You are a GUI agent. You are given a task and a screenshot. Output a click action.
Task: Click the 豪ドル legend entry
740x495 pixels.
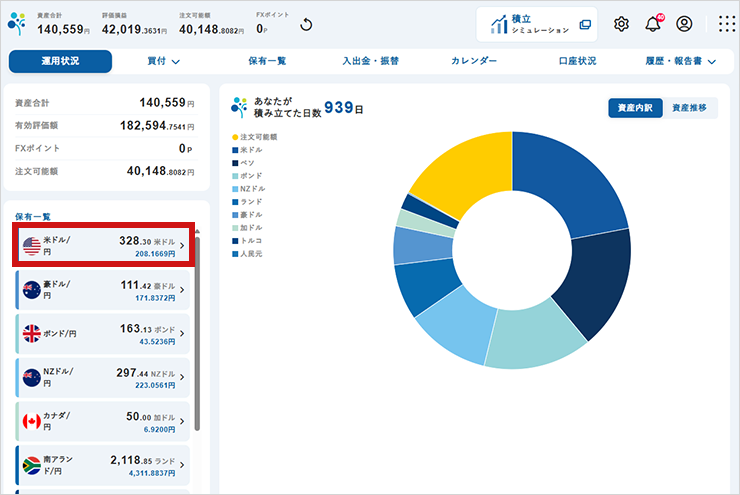(x=247, y=215)
